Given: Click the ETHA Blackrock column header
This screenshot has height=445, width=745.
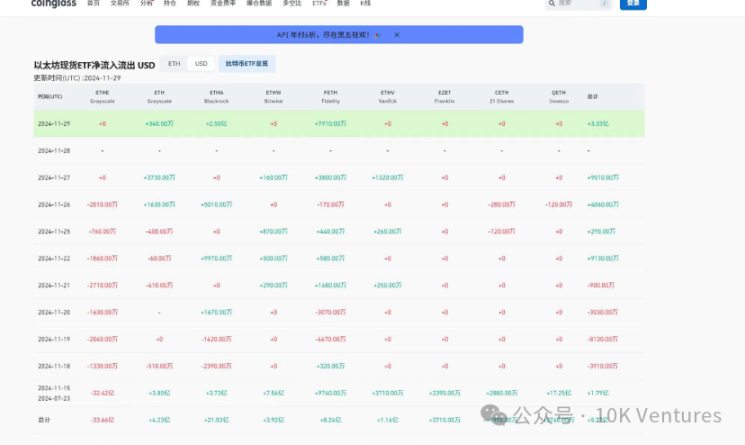Looking at the screenshot, I should 216,98.
